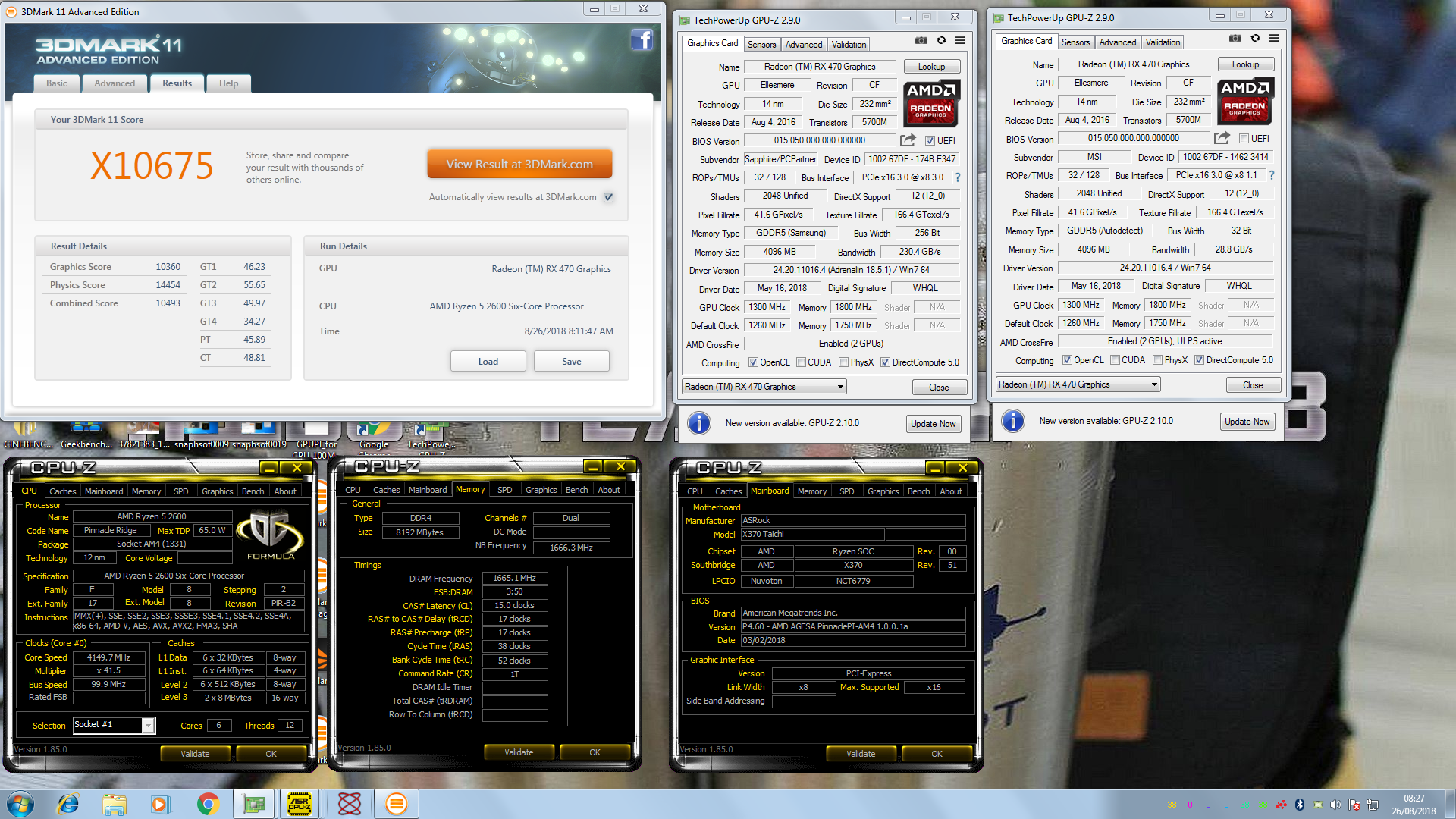The height and width of the screenshot is (819, 1456).
Task: Open hamburger menu in left GPU-Z window
Action: click(x=960, y=41)
